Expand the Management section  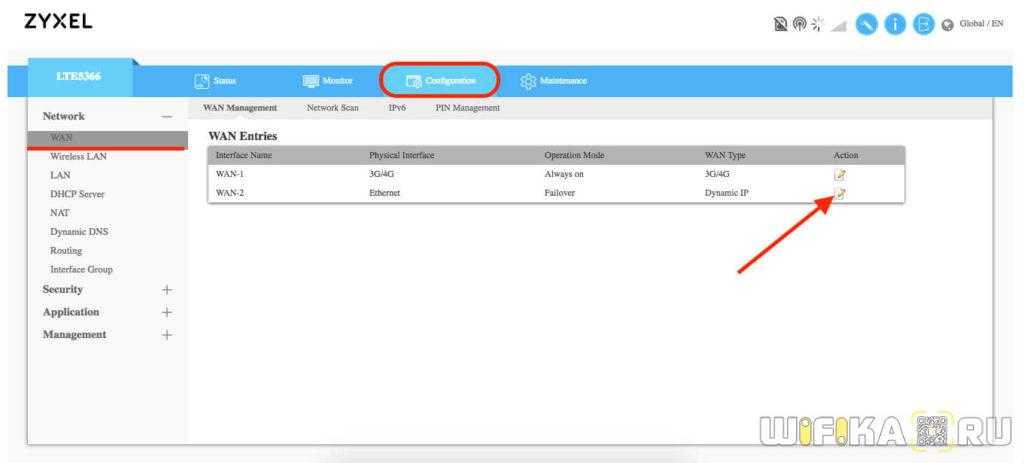click(x=166, y=335)
